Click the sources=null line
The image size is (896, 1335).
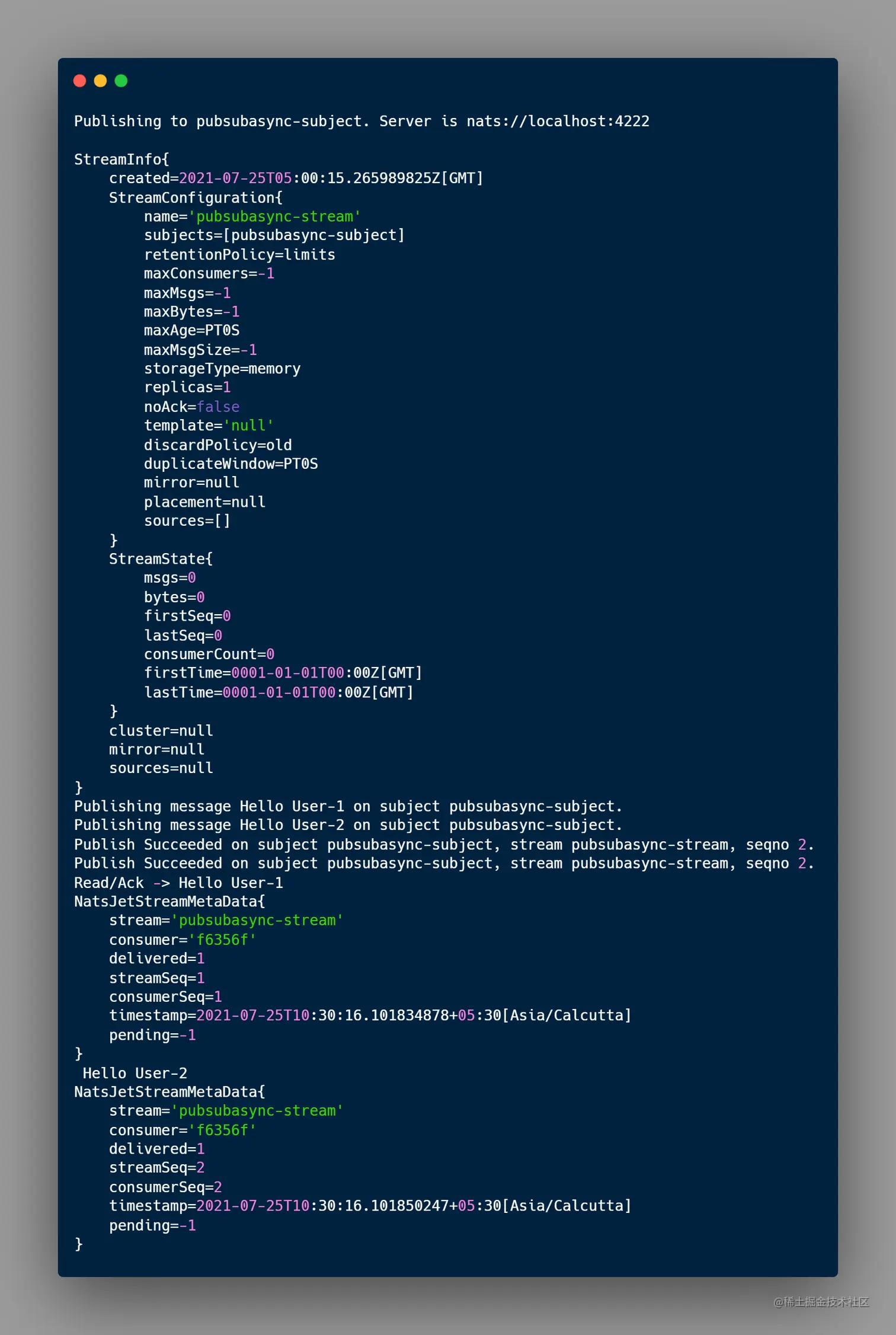[x=161, y=768]
